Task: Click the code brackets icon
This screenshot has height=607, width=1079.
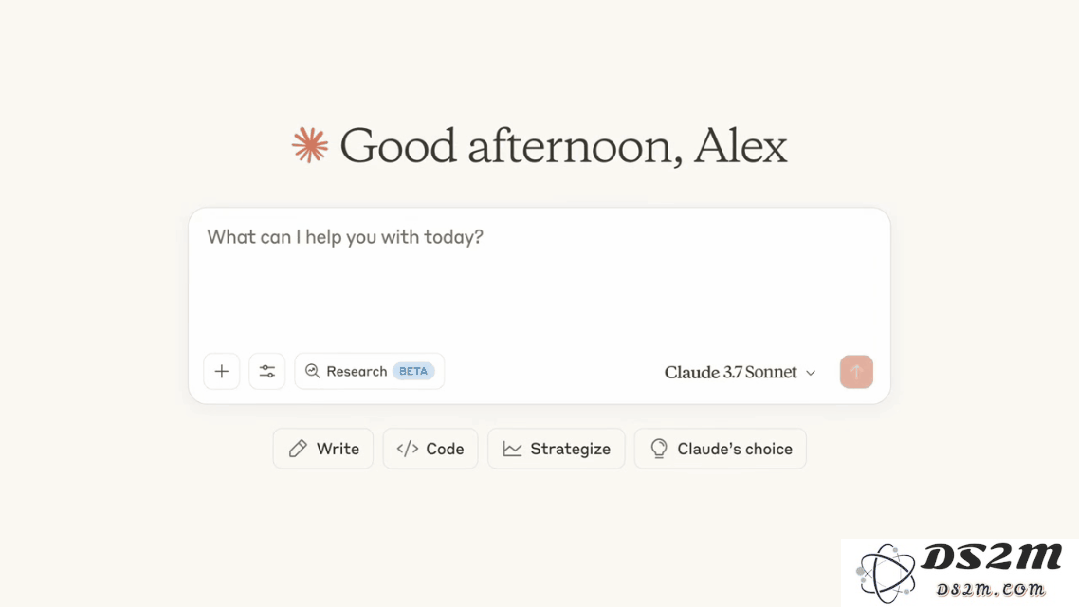Action: (407, 449)
